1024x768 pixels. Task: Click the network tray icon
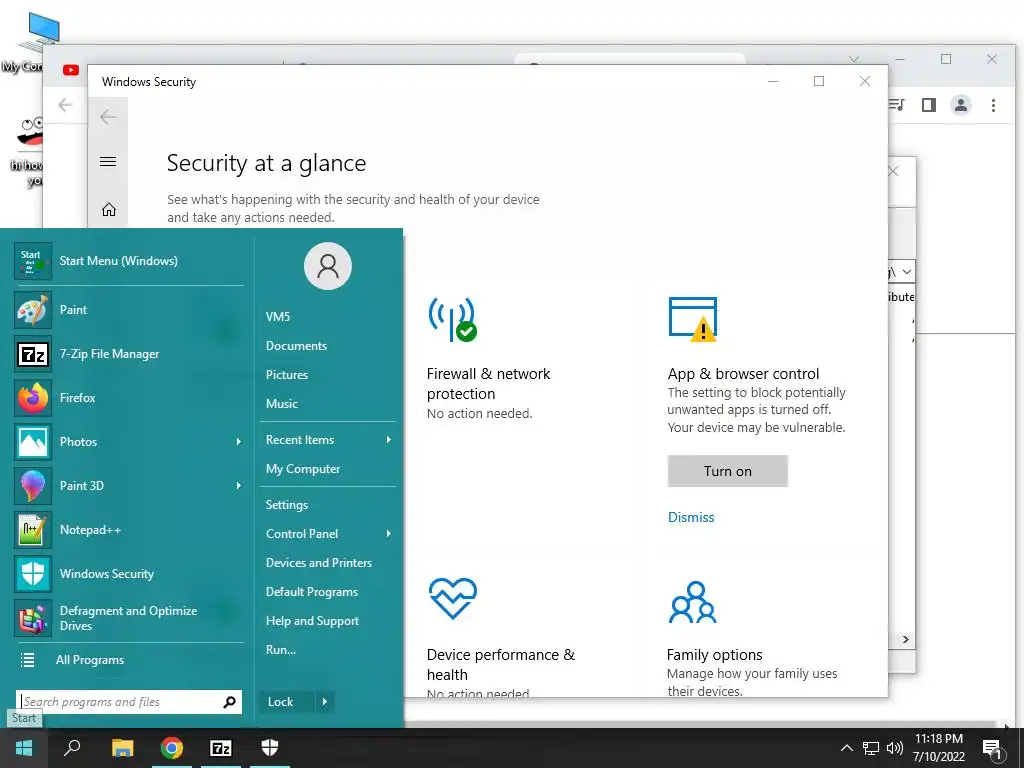pyautogui.click(x=871, y=748)
